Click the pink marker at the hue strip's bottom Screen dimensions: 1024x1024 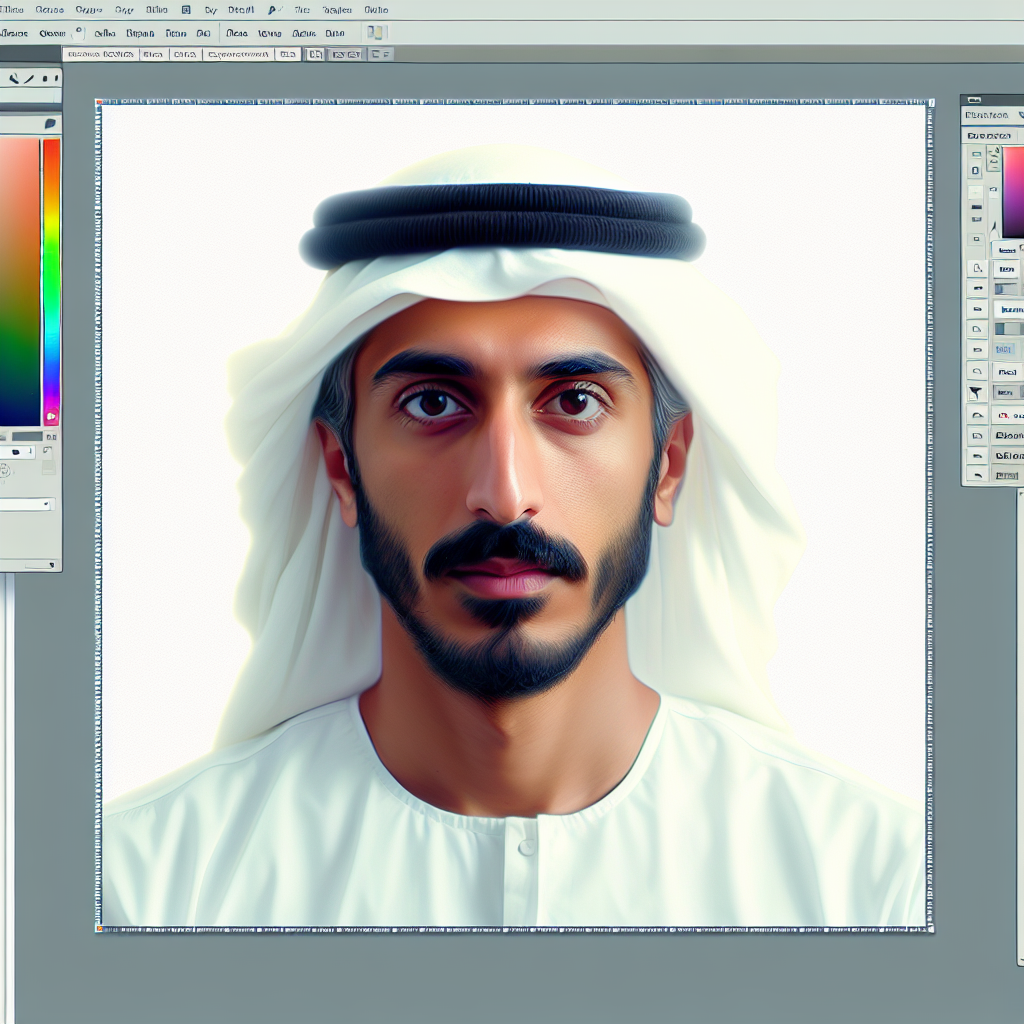coord(51,416)
